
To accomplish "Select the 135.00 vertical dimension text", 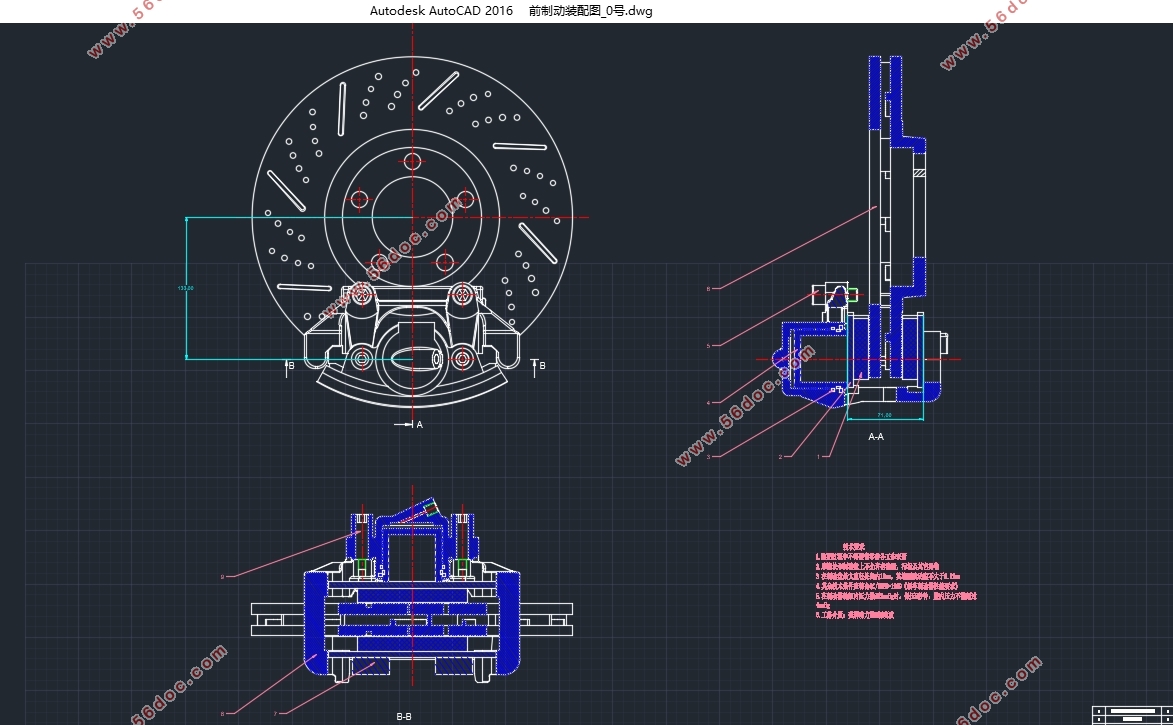I will click(x=185, y=289).
